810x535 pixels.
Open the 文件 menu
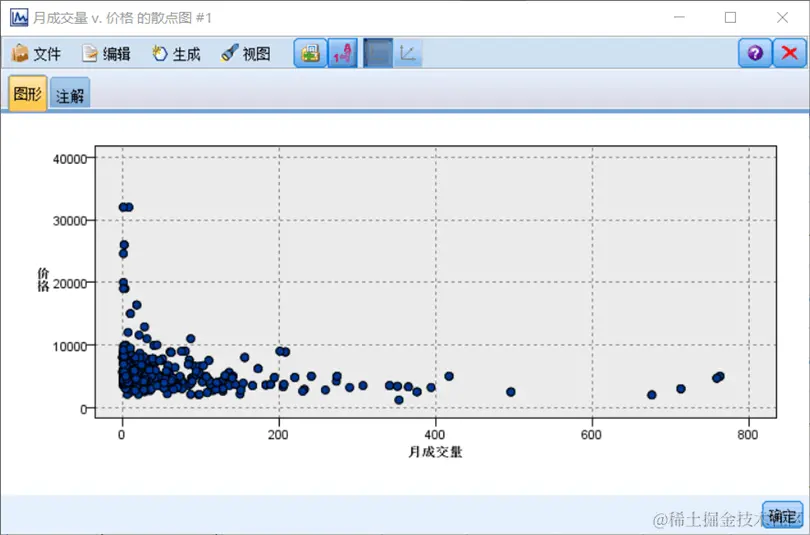[x=36, y=54]
